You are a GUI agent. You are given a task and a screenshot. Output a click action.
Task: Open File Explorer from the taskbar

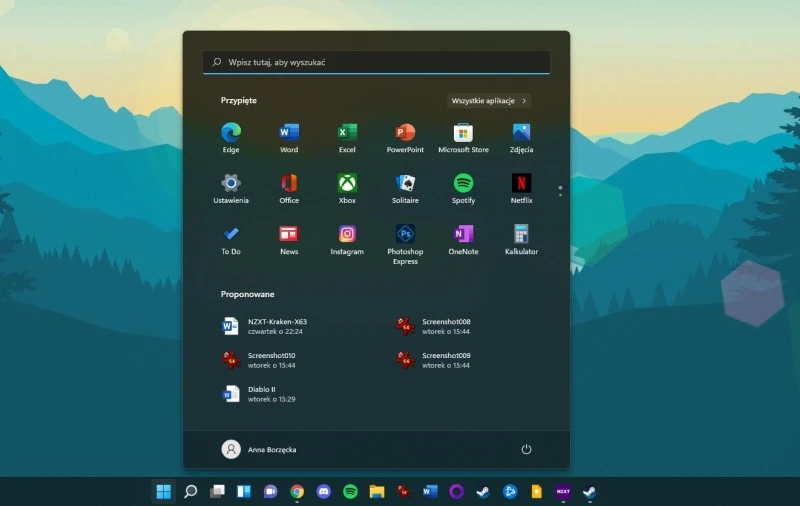pos(377,491)
